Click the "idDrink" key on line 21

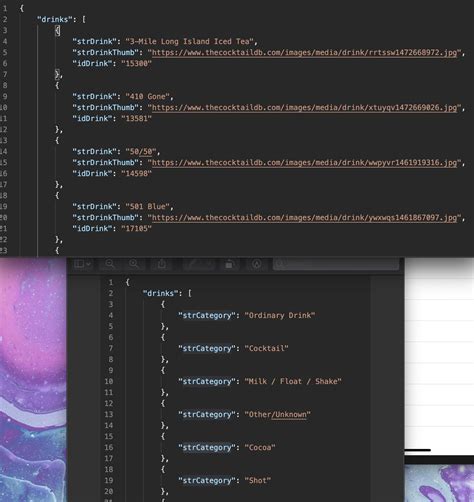[x=92, y=228]
